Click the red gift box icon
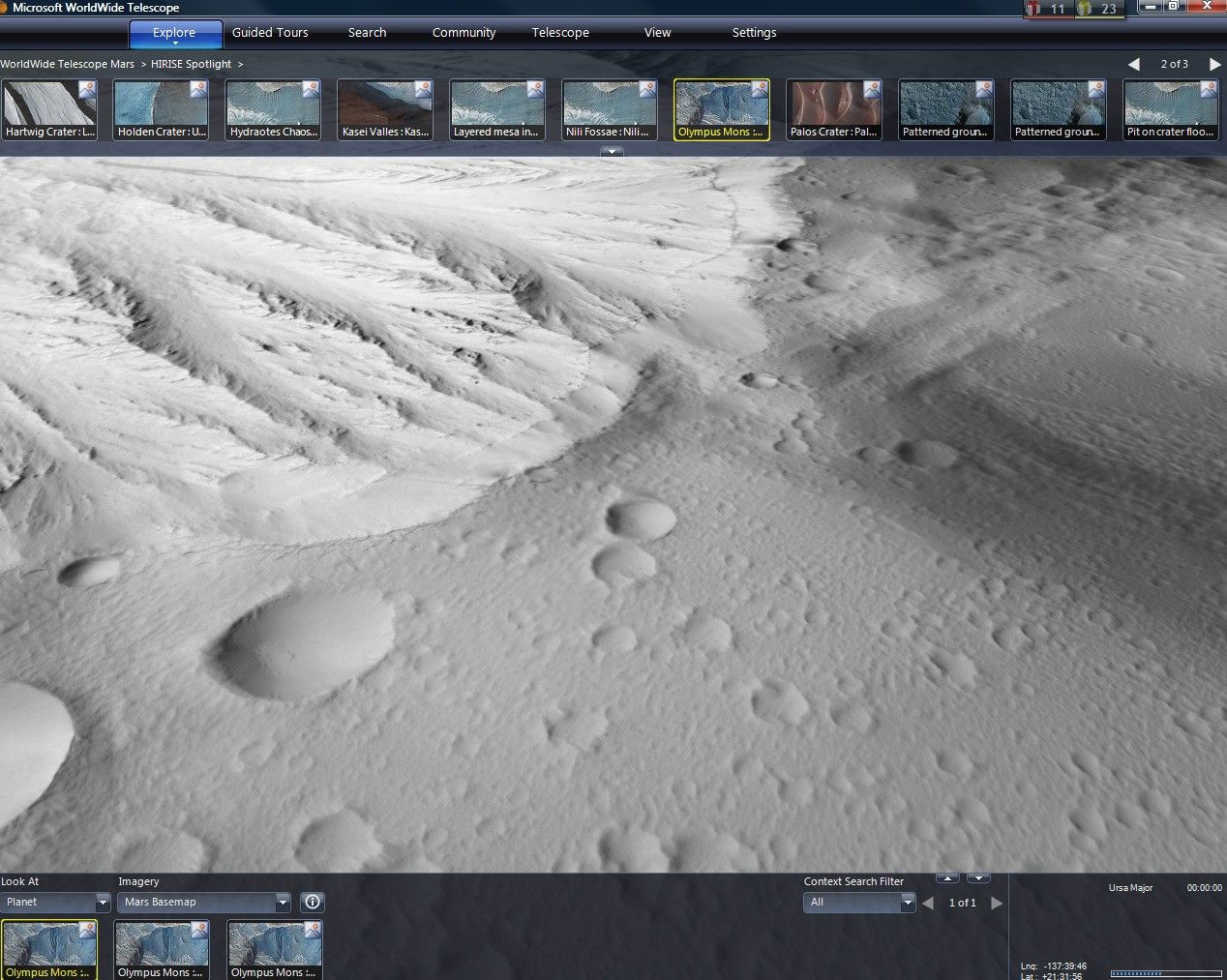Image resolution: width=1227 pixels, height=980 pixels. 1034,9
